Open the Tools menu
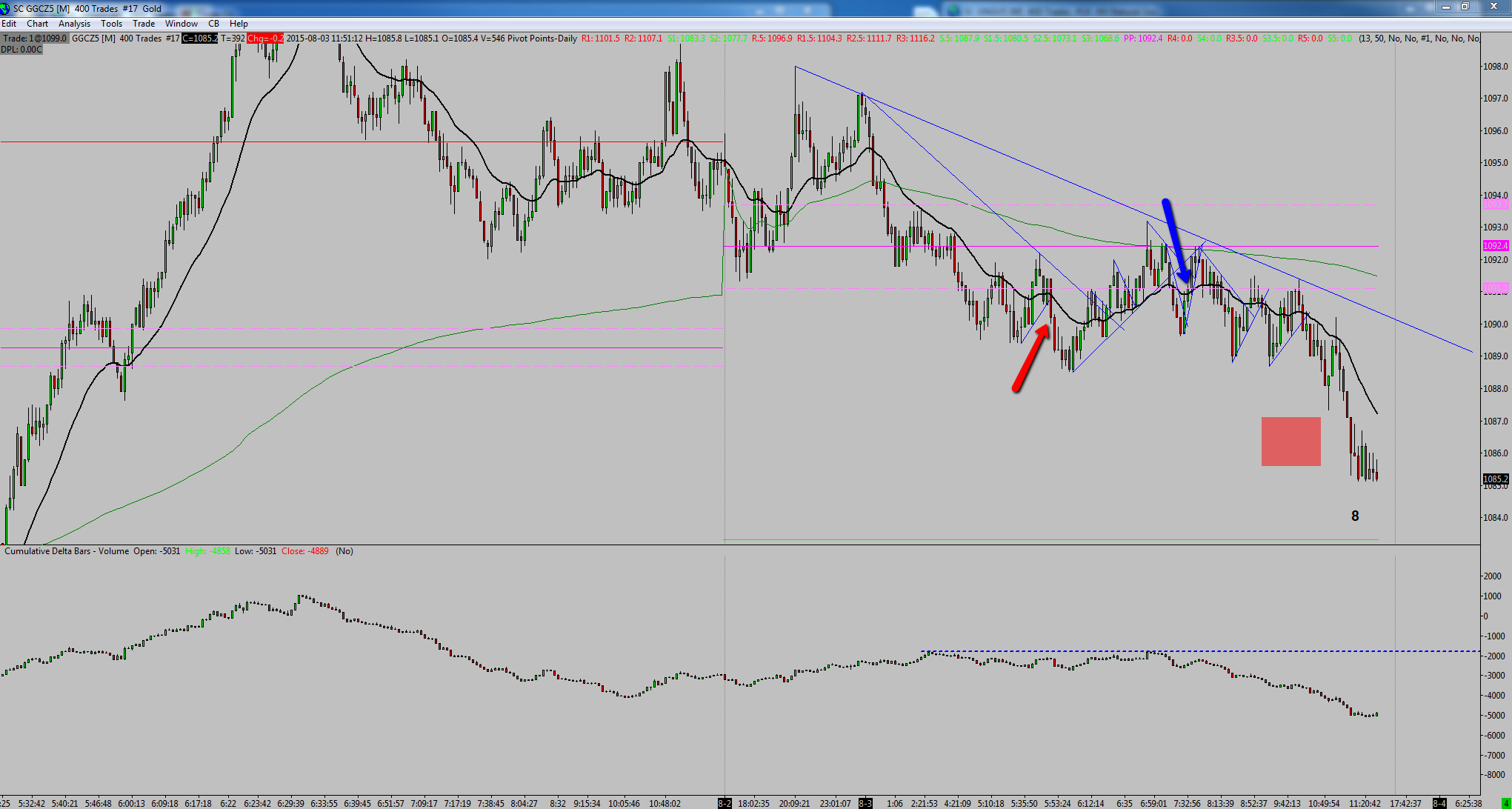The image size is (1512, 809). coord(111,24)
